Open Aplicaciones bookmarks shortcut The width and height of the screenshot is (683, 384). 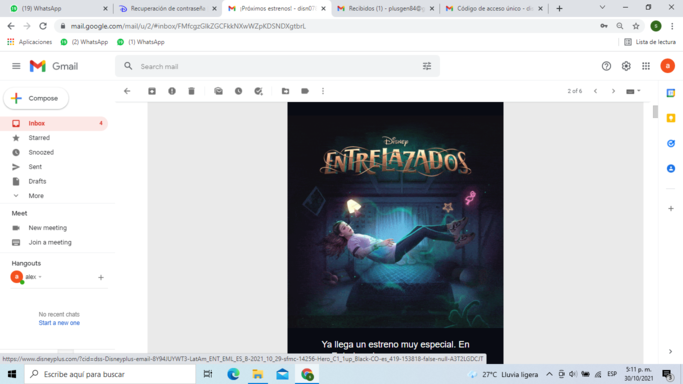[x=30, y=42]
